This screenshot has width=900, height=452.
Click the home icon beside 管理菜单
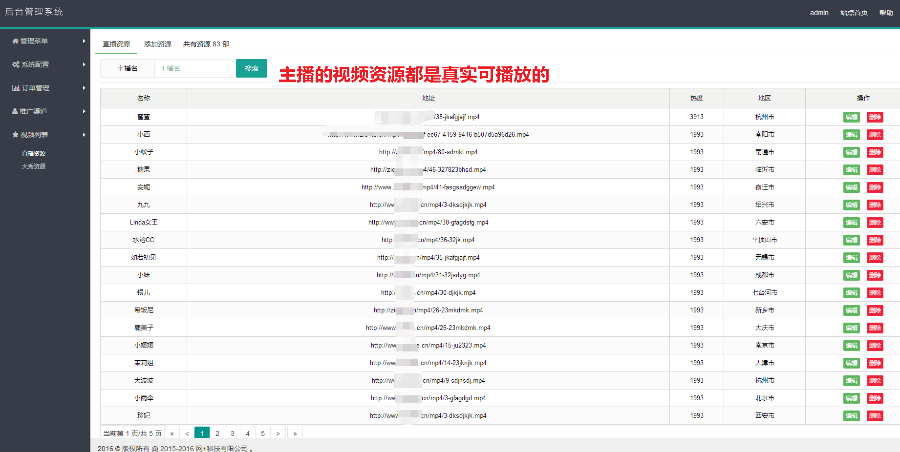click(14, 41)
